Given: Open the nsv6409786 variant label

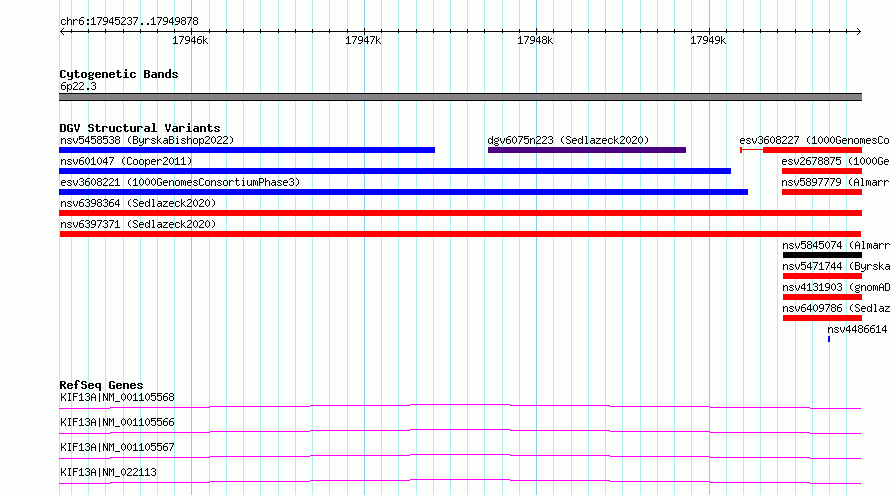Looking at the screenshot, I should (x=836, y=308).
